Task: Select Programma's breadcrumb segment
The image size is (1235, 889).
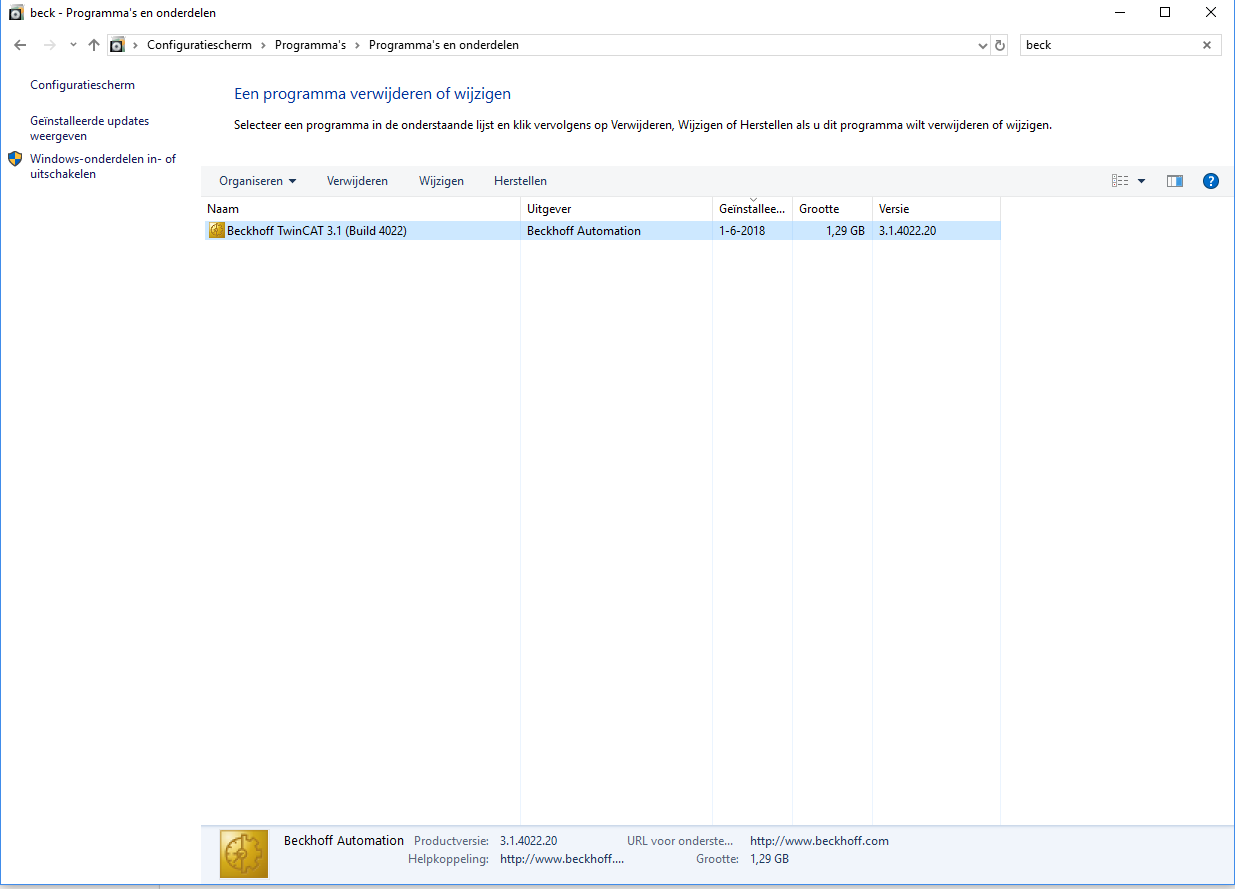Action: tap(310, 45)
